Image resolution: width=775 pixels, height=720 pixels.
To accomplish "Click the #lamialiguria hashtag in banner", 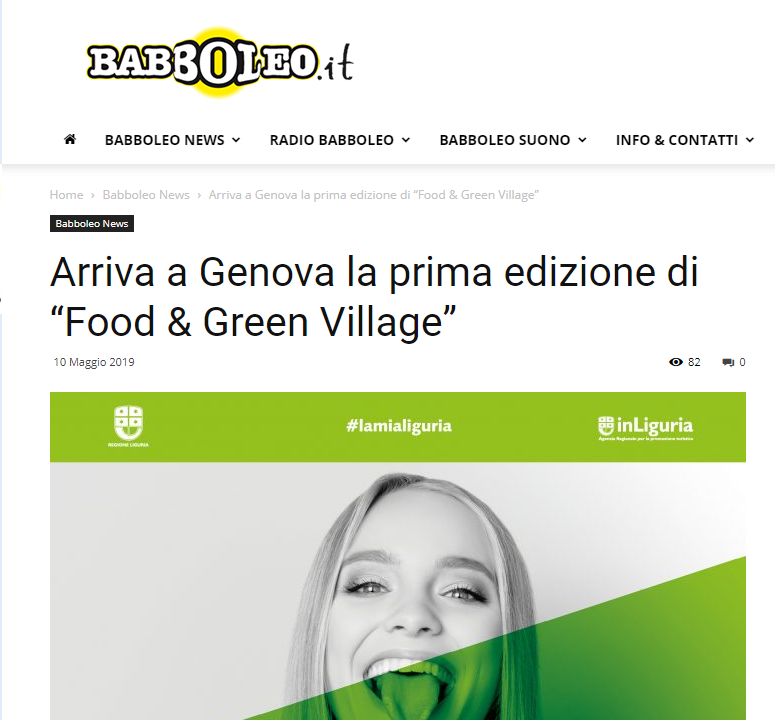I will tap(399, 426).
